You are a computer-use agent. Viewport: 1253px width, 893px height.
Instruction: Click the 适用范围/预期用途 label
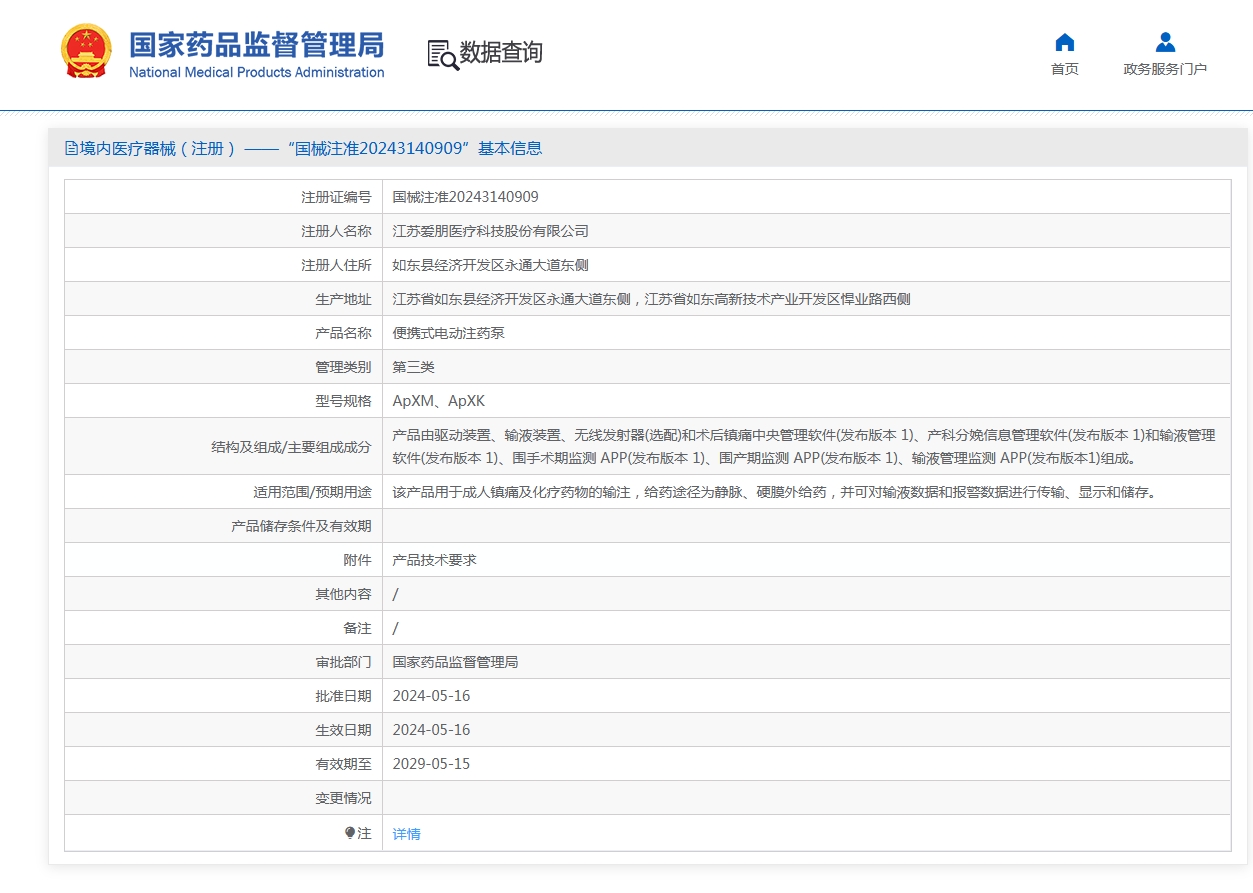click(x=312, y=492)
